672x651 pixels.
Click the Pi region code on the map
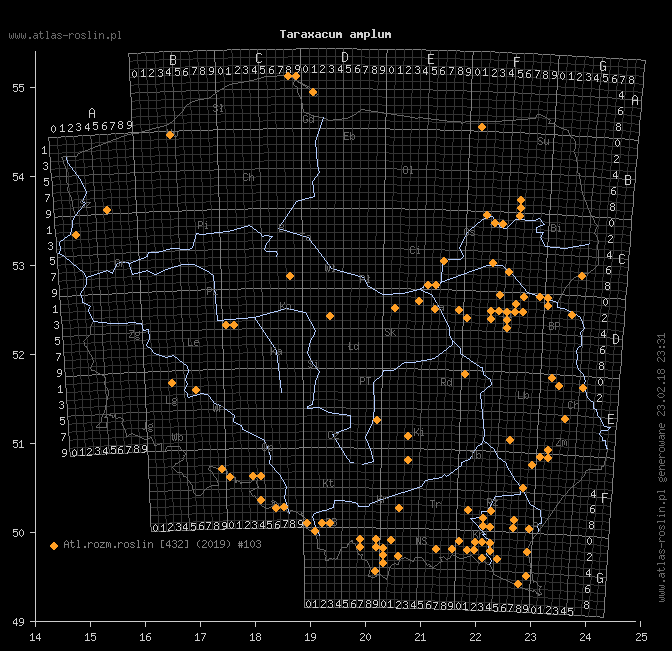coord(203,225)
